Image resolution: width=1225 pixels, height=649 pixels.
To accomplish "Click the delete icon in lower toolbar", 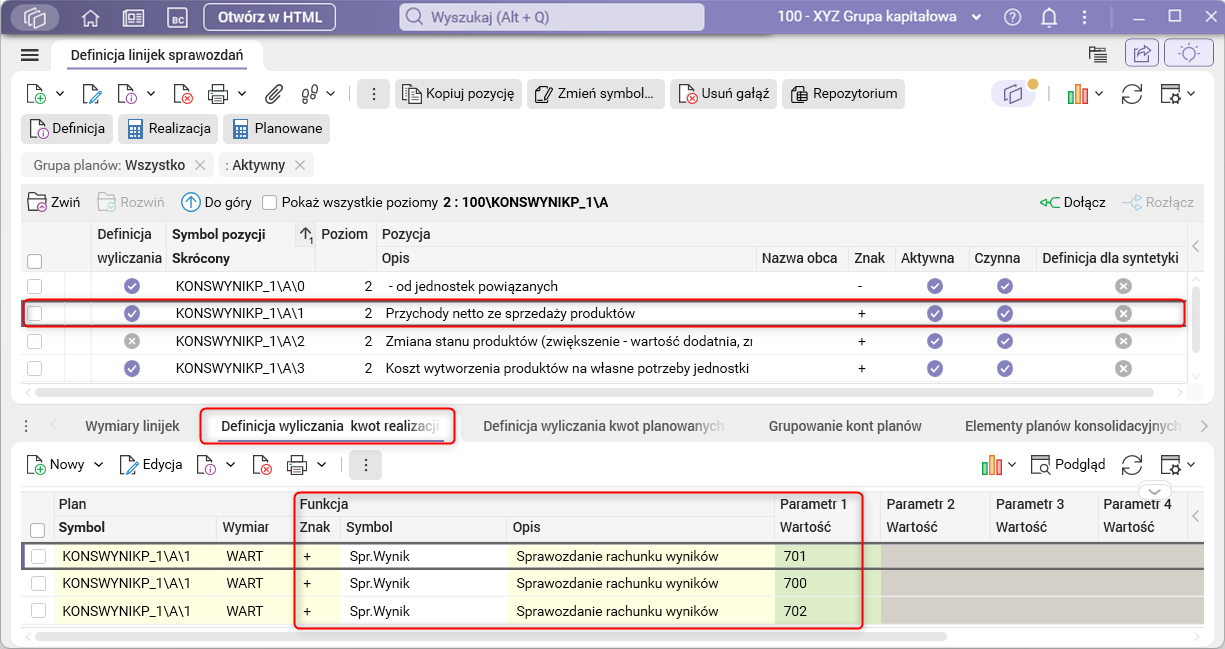I will [x=262, y=465].
